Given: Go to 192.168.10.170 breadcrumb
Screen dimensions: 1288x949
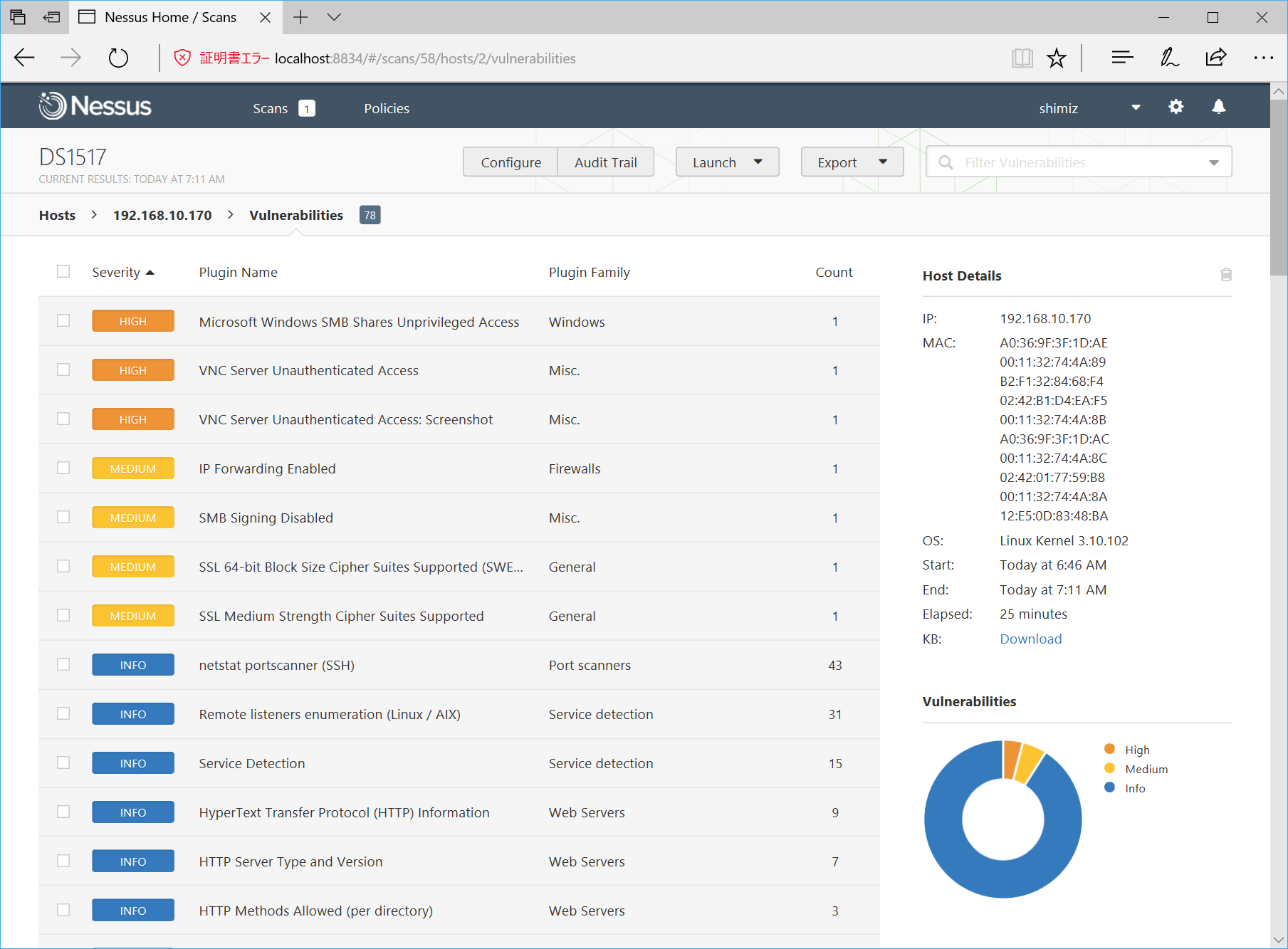Looking at the screenshot, I should (x=162, y=215).
